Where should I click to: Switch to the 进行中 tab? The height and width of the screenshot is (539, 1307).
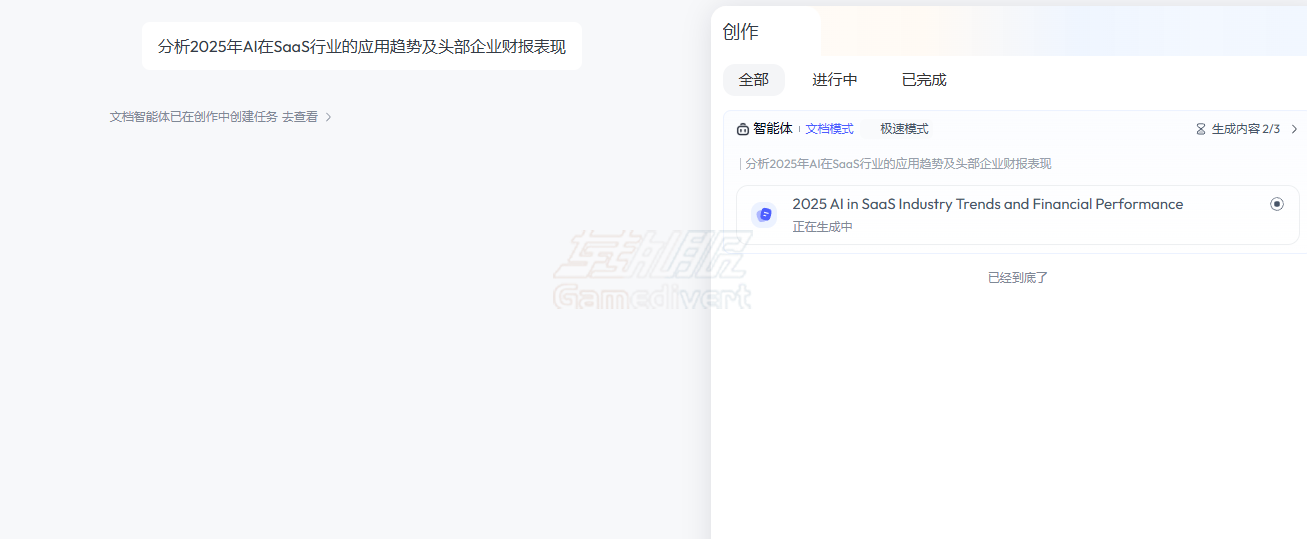click(834, 80)
